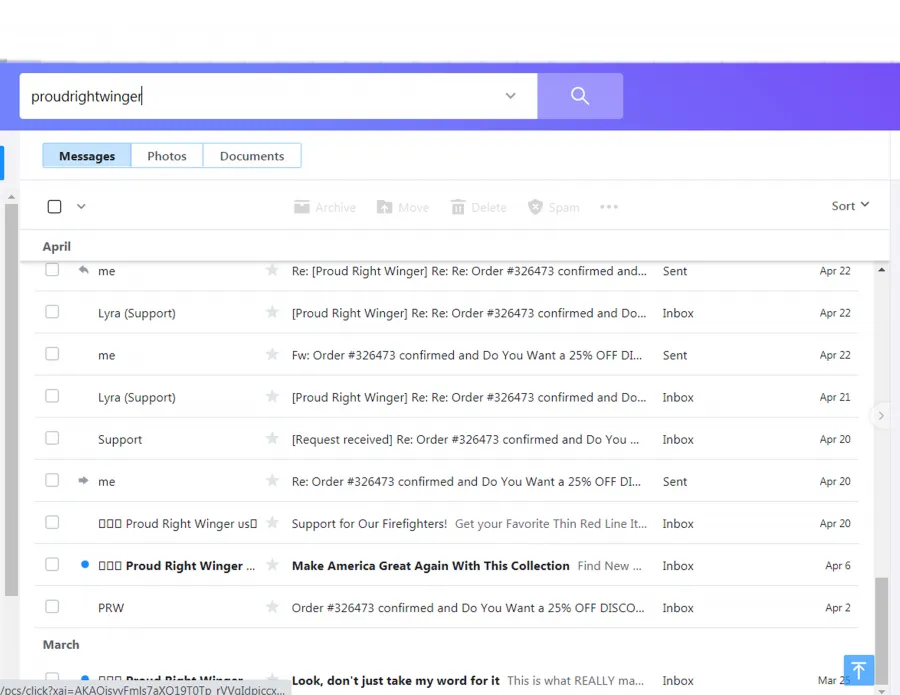Switch to the Messages tab
Screen dimensions: 900x695
coord(87,156)
